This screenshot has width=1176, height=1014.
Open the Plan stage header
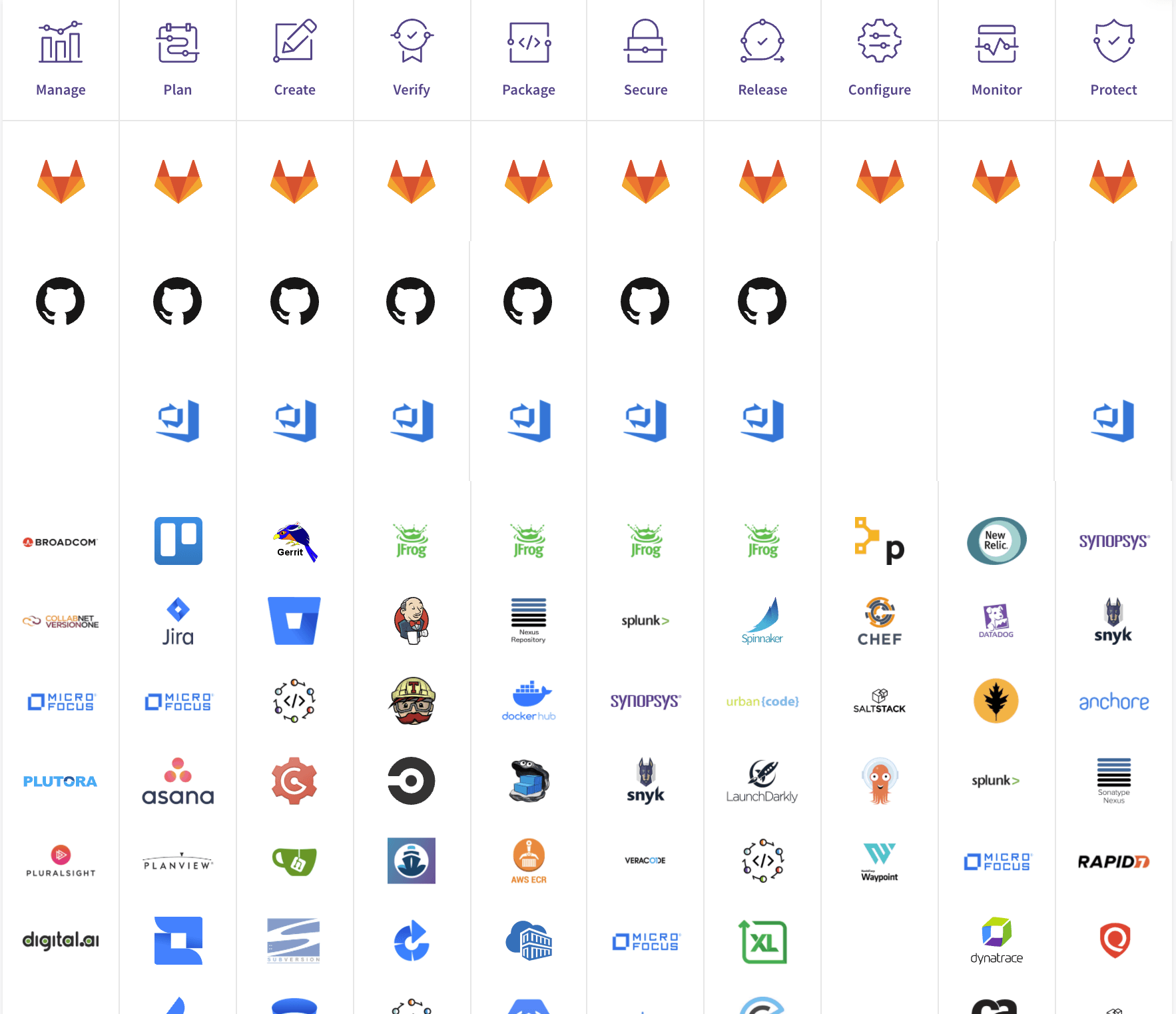coord(178,60)
